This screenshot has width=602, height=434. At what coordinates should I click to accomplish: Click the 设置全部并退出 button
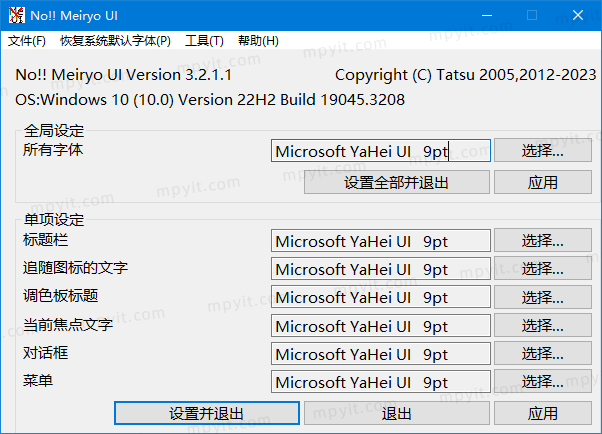coord(397,182)
